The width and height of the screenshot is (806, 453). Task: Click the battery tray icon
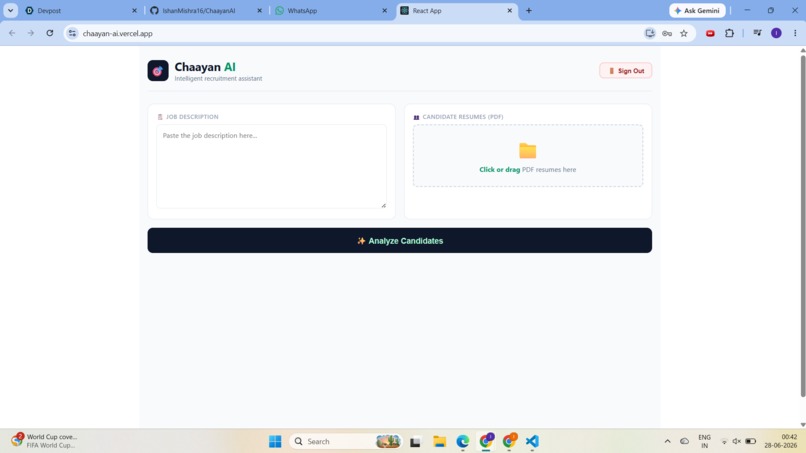coord(750,441)
